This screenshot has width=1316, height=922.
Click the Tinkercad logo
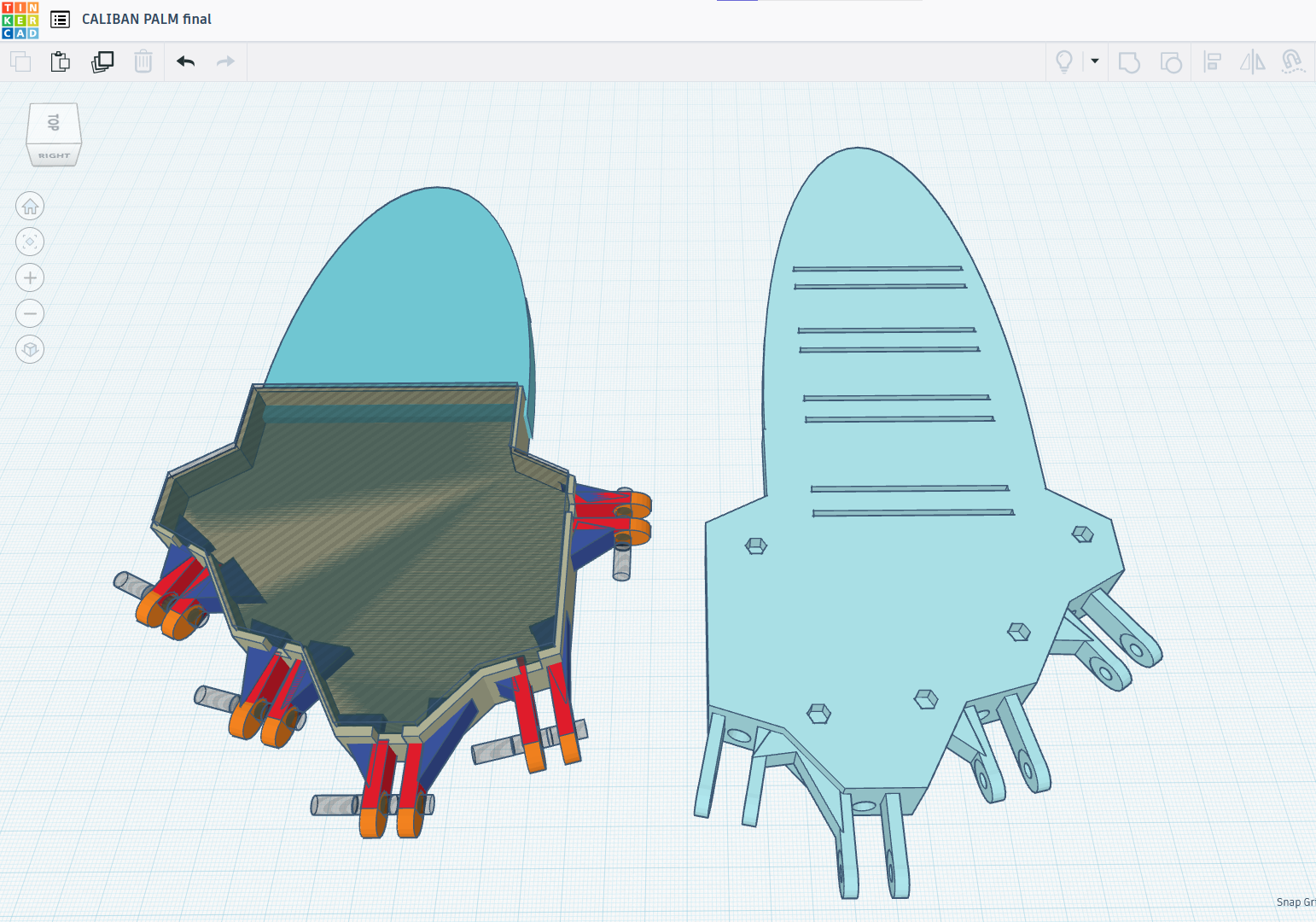click(20, 19)
